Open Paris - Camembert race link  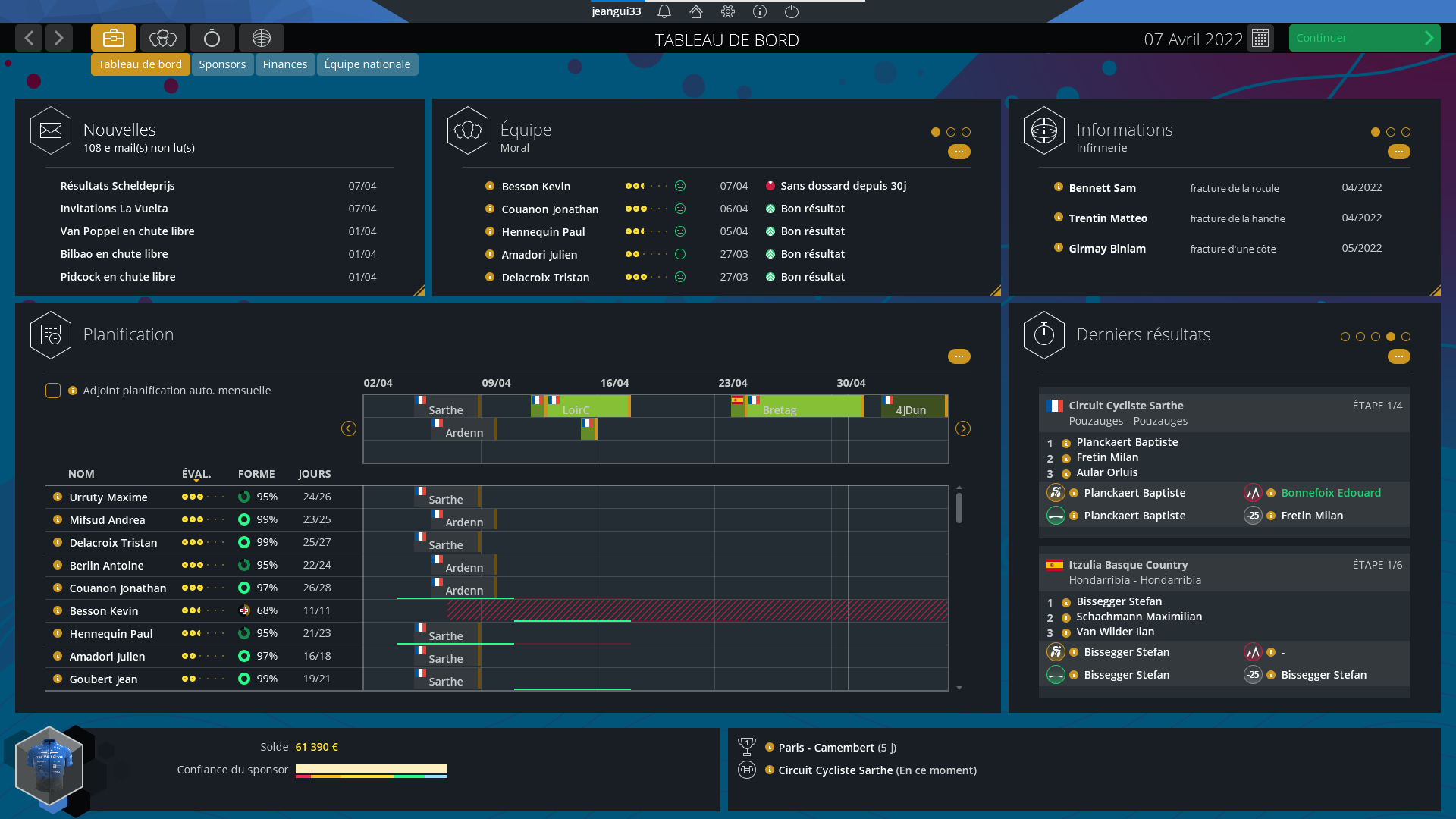827,748
